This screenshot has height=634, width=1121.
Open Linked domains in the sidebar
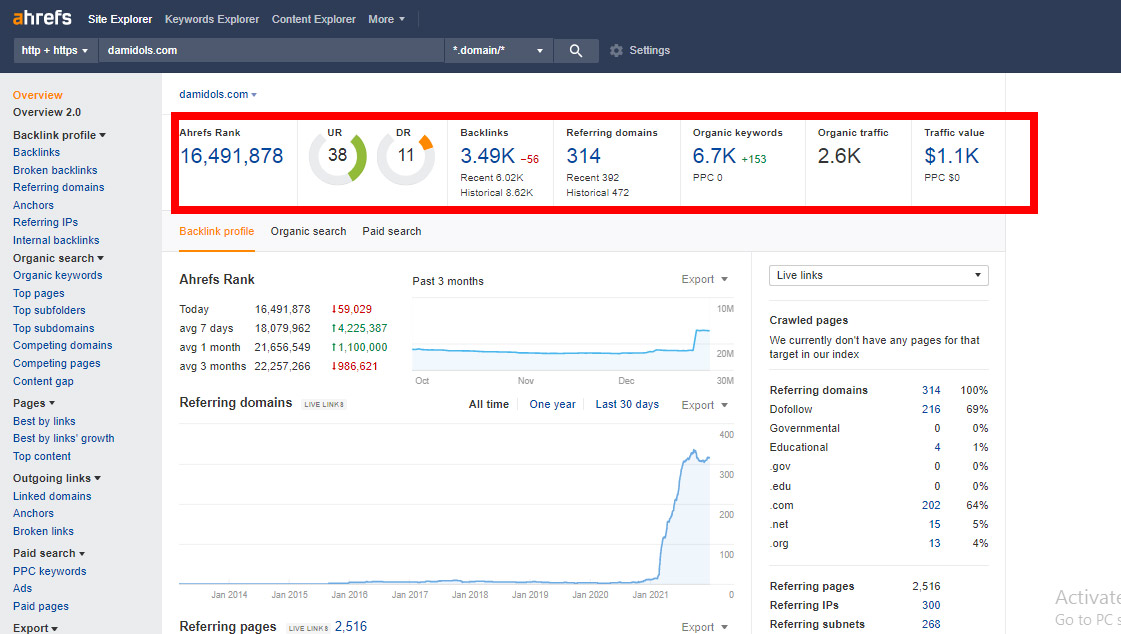click(x=52, y=496)
